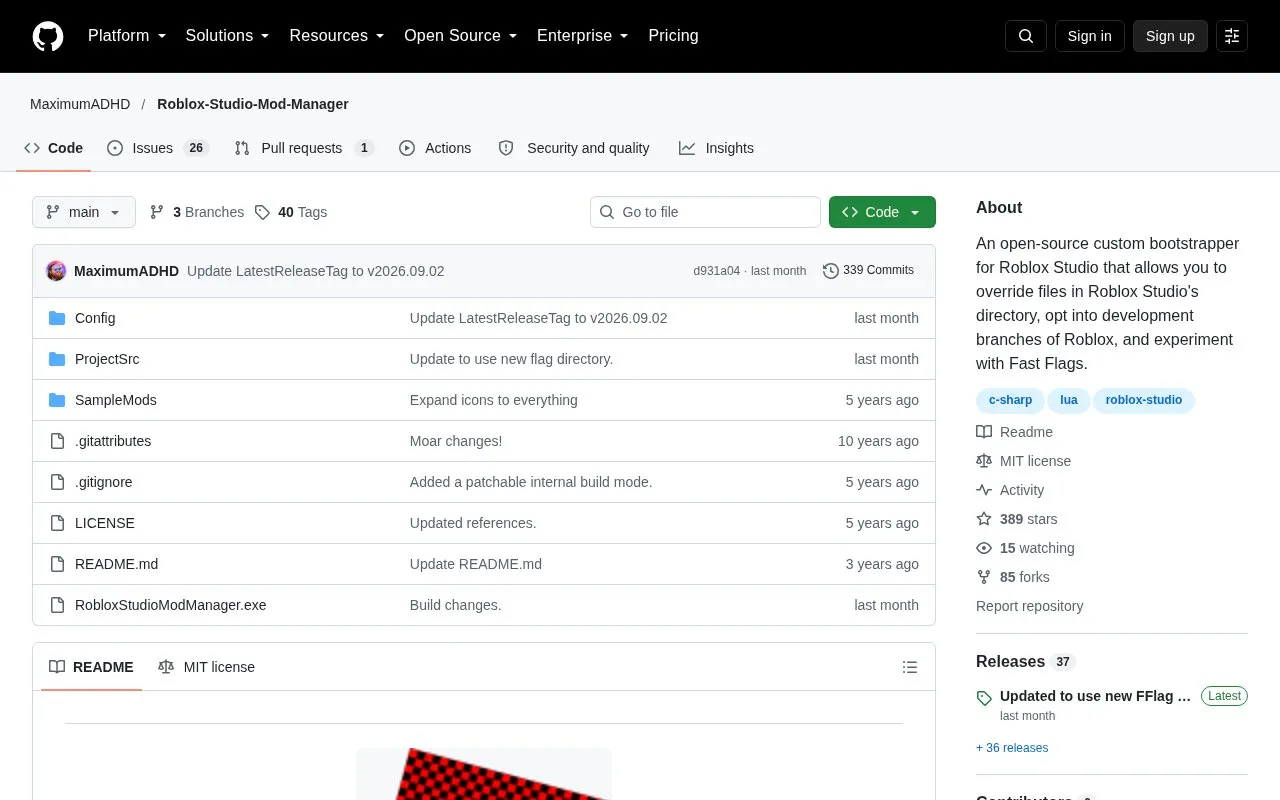Click the LICENSE file icon
This screenshot has height=800, width=1280.
tap(57, 523)
